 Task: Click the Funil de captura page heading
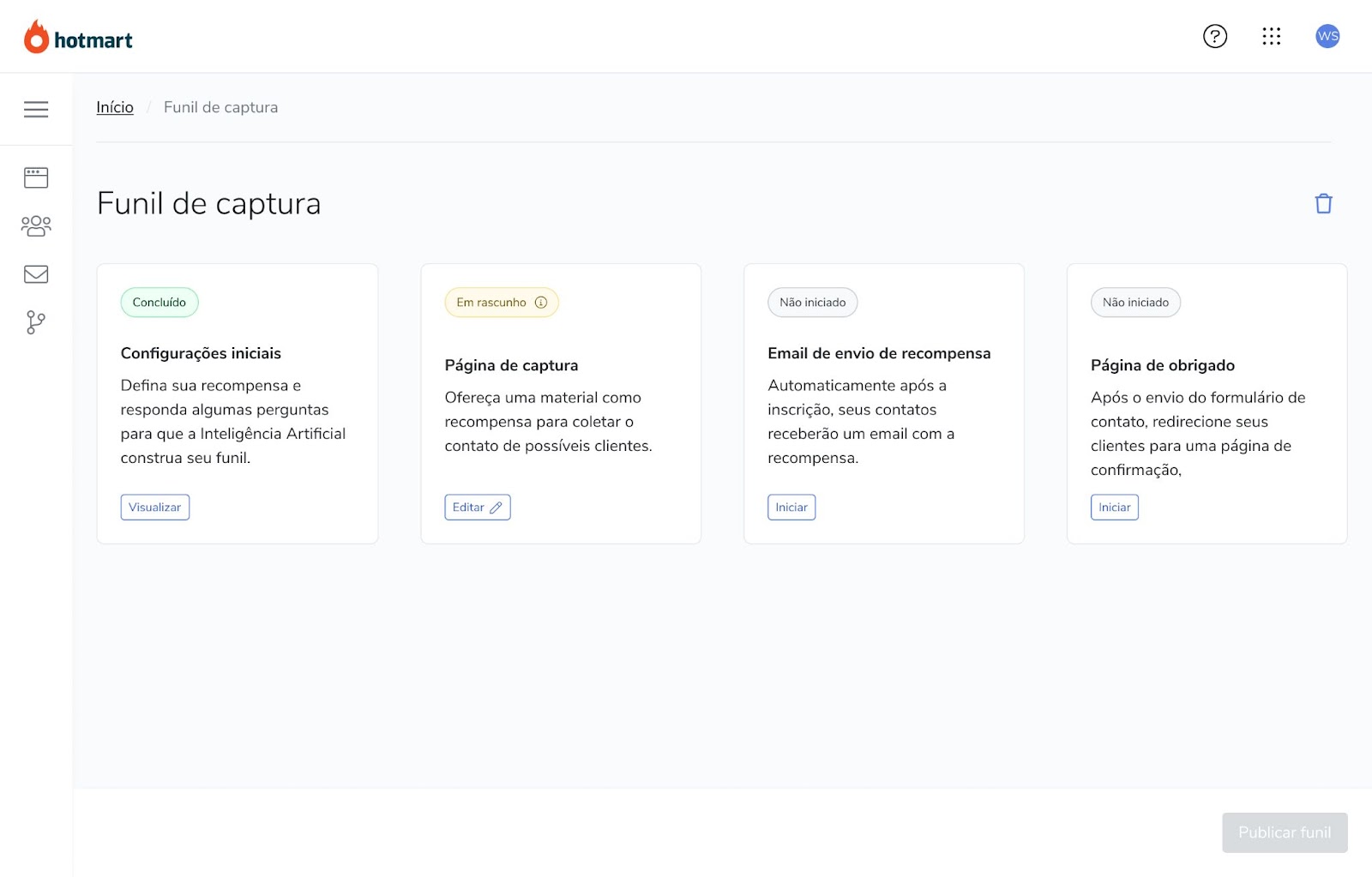click(x=209, y=203)
